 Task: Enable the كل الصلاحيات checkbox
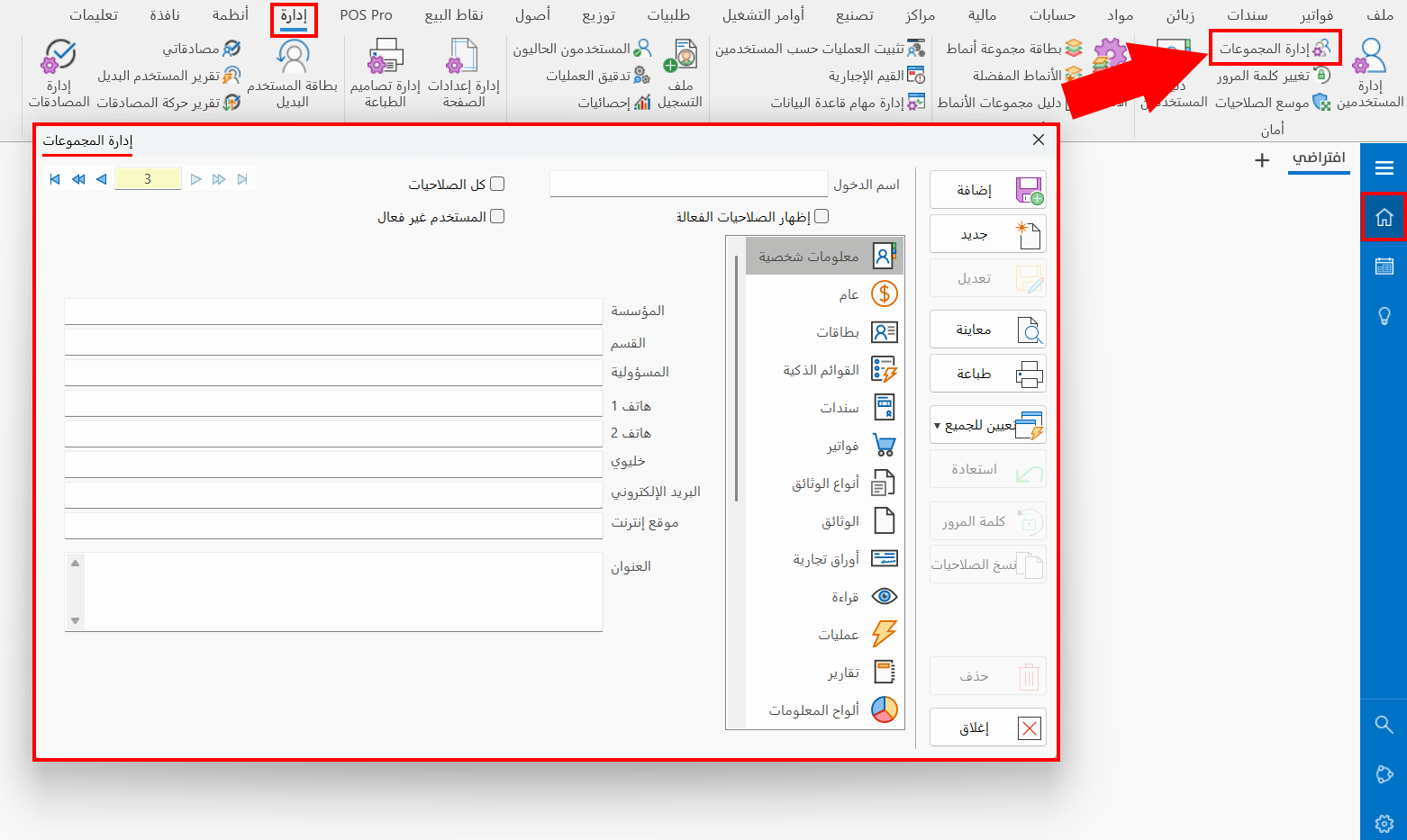(497, 183)
